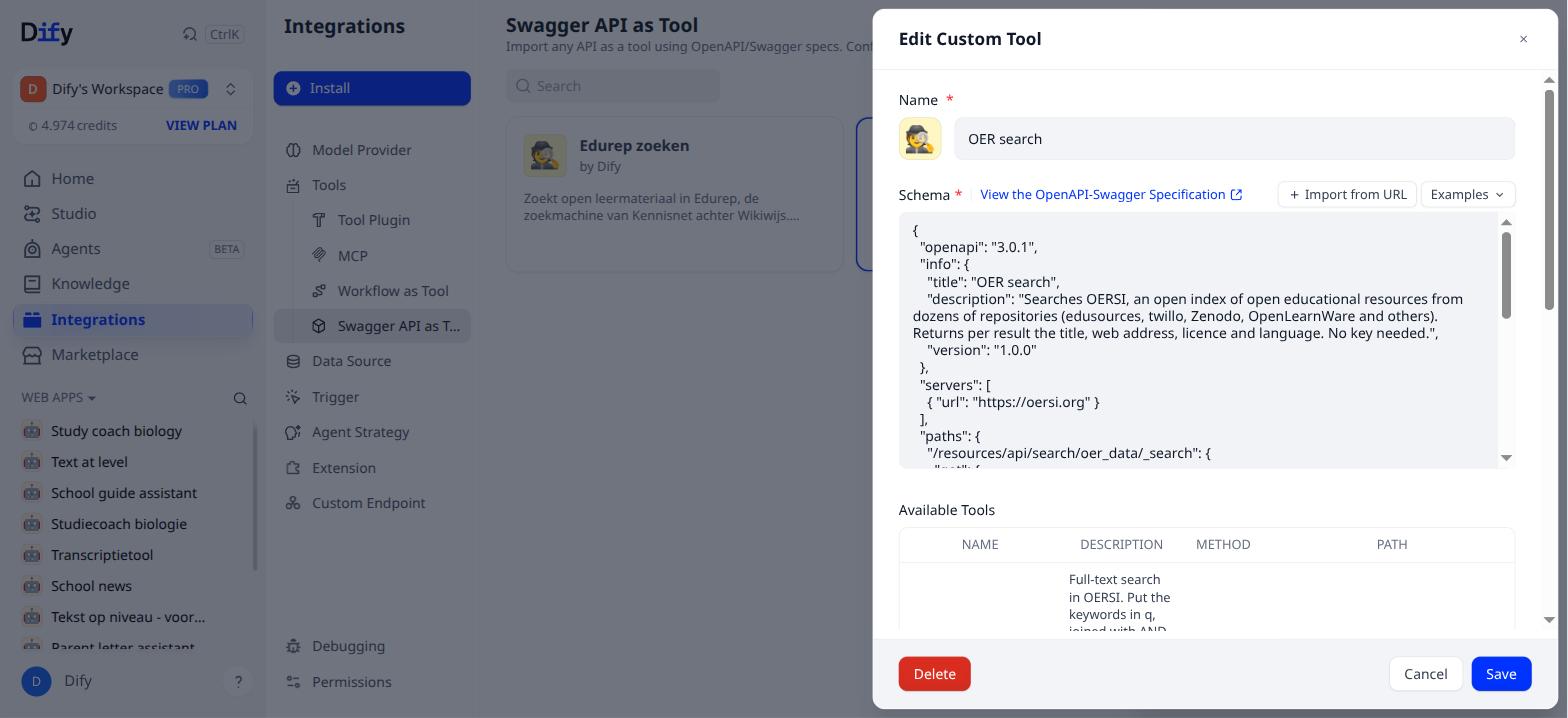The image size is (1568, 718).
Task: Click the Search tools input
Action: point(613,86)
